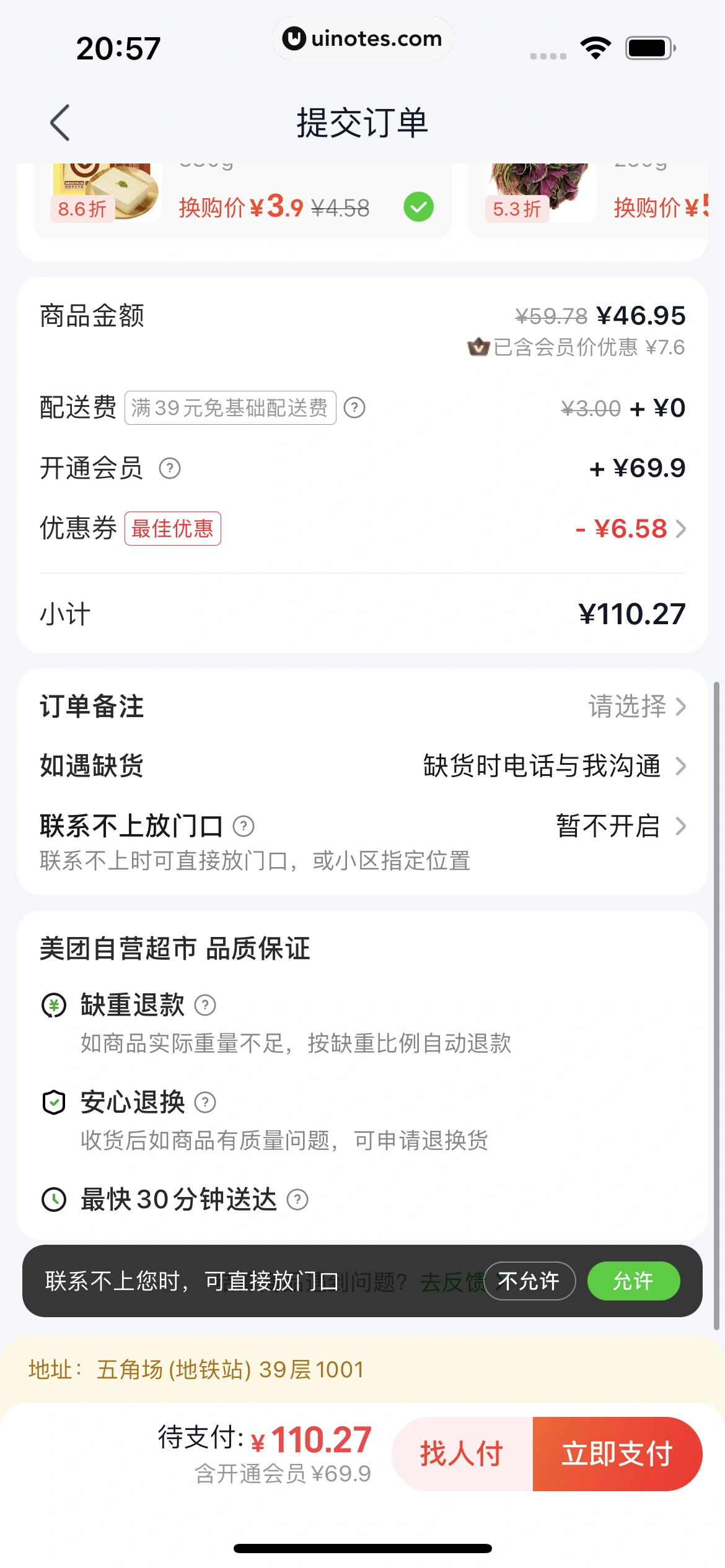The width and height of the screenshot is (725, 1568).
Task: Open help icon beside 联系不上放门口
Action: [x=244, y=826]
